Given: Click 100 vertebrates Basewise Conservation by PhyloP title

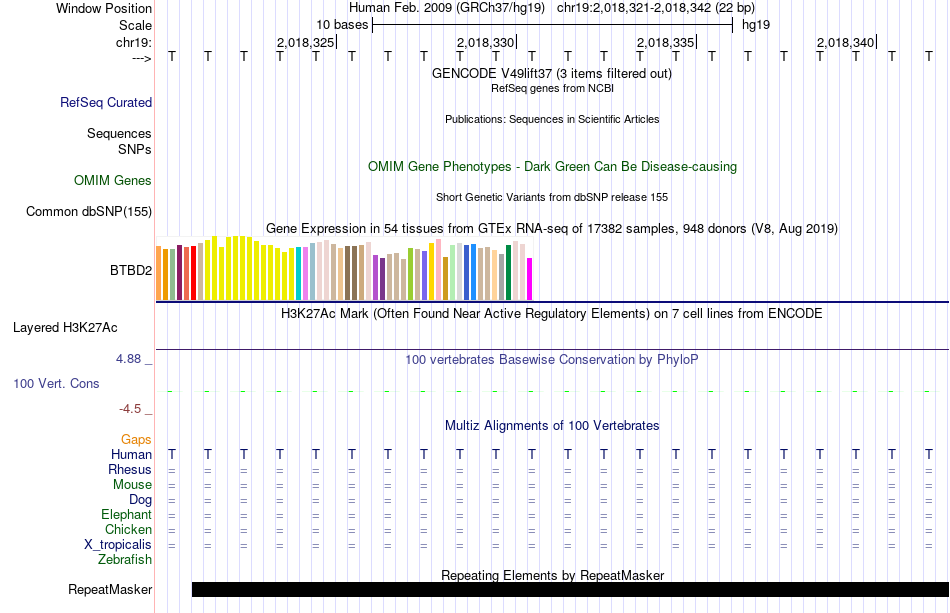Looking at the screenshot, I should click(552, 360).
